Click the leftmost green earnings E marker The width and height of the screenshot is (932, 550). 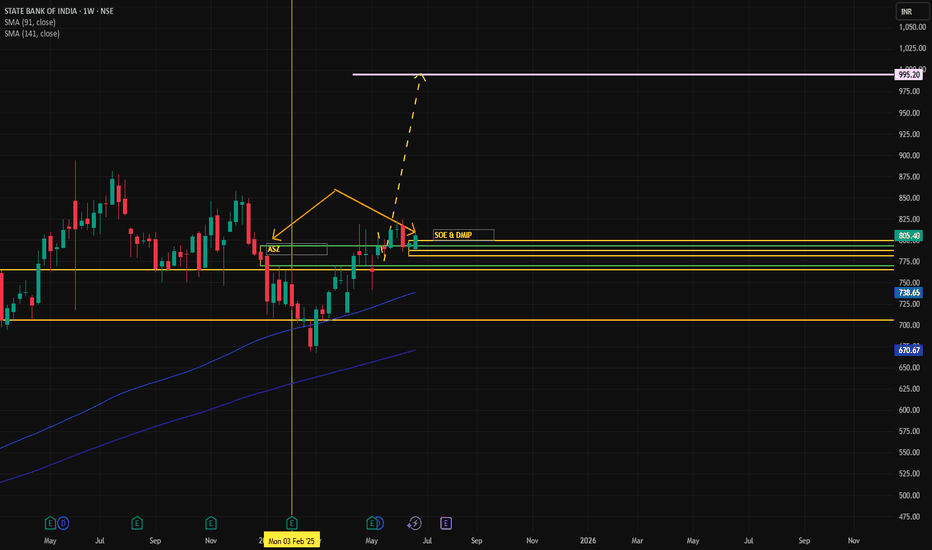pos(50,523)
